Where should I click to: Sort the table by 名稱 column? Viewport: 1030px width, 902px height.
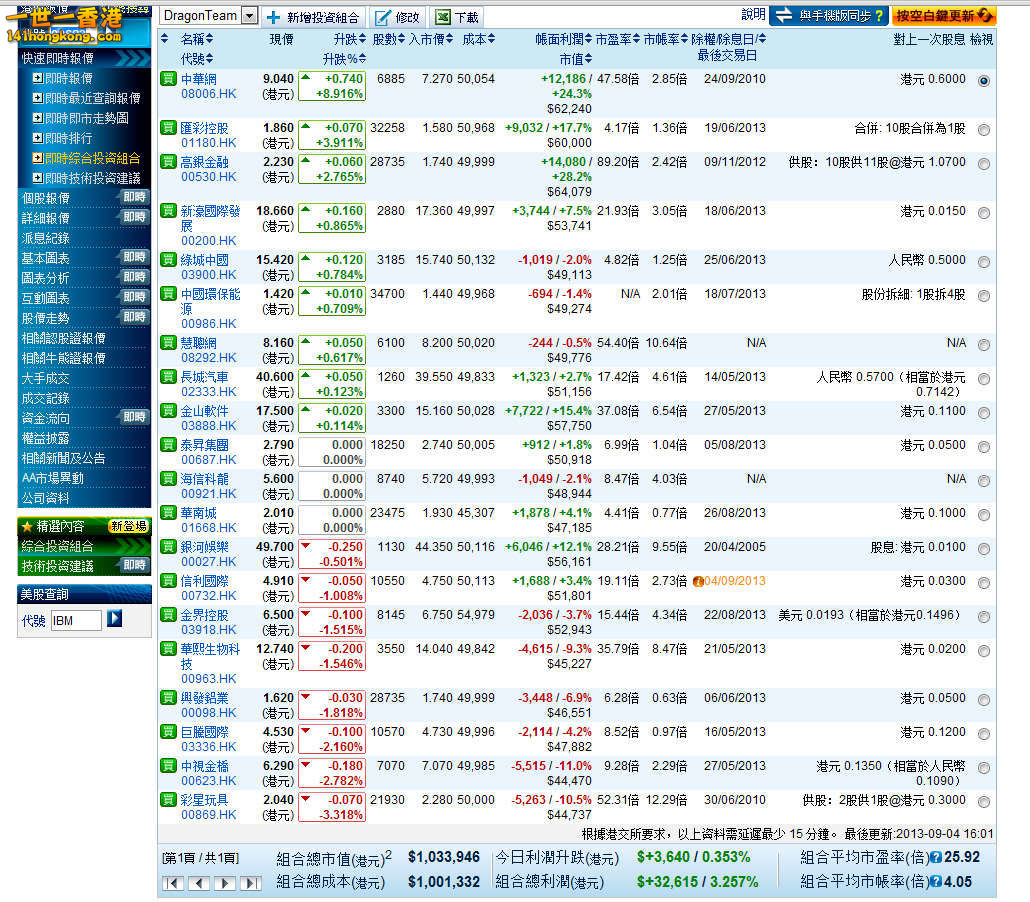pos(196,39)
